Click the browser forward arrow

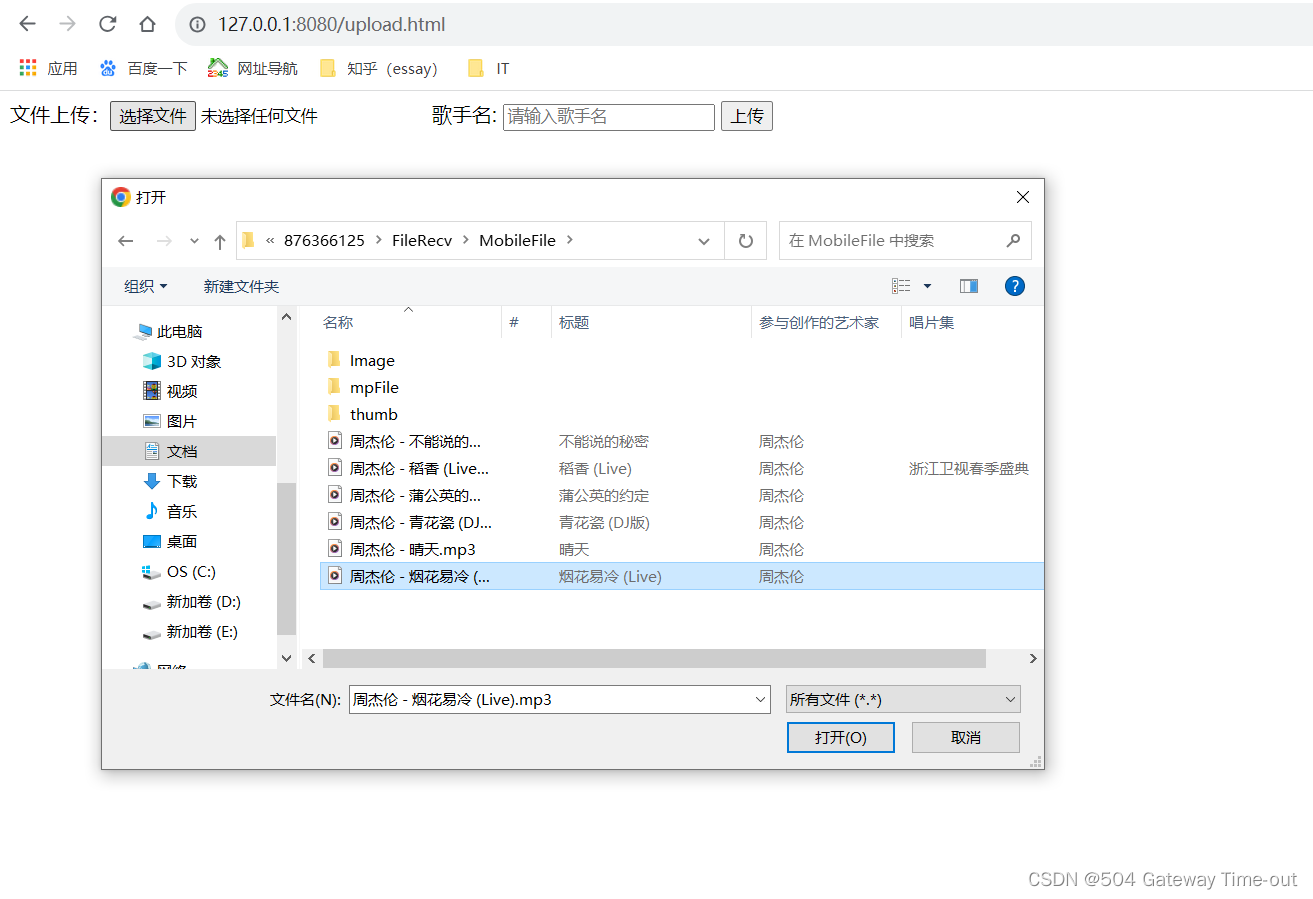(x=67, y=24)
